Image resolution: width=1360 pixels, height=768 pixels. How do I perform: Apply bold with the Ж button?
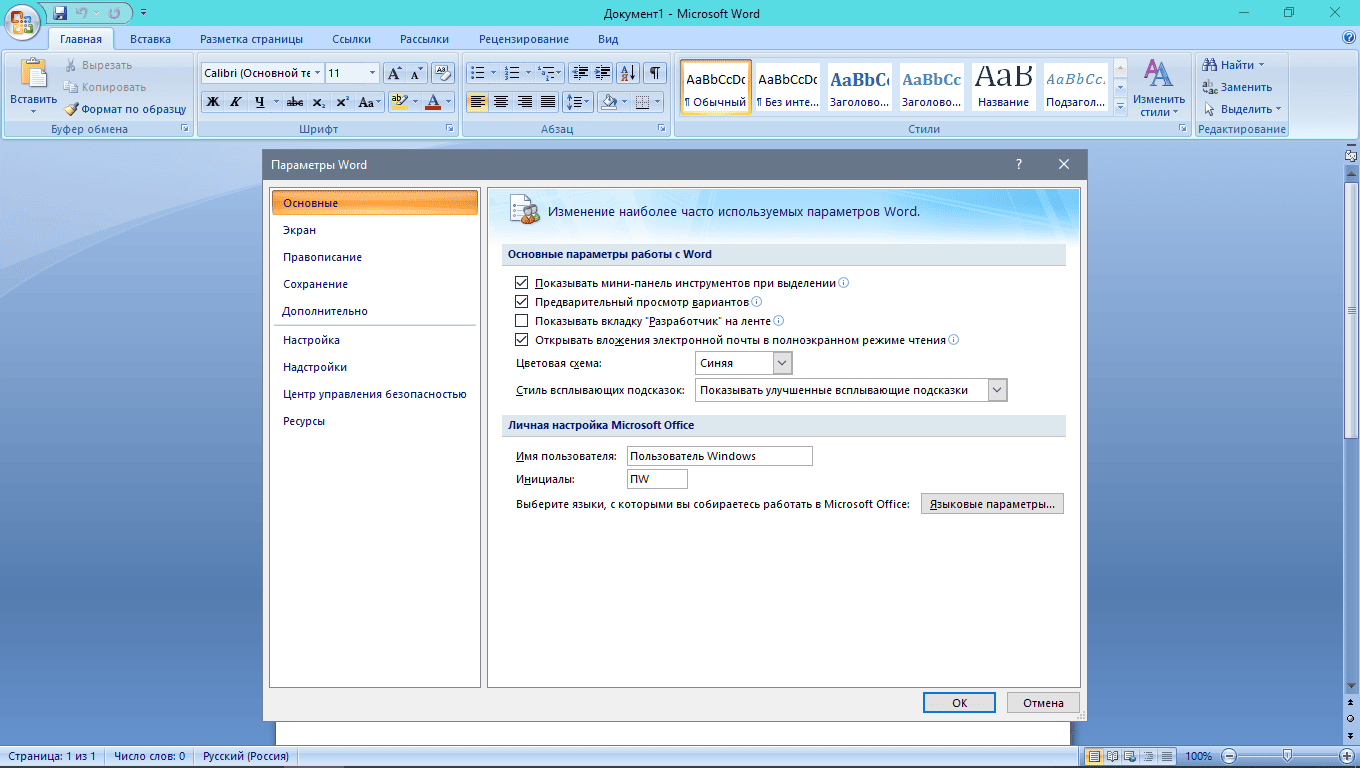pos(213,102)
